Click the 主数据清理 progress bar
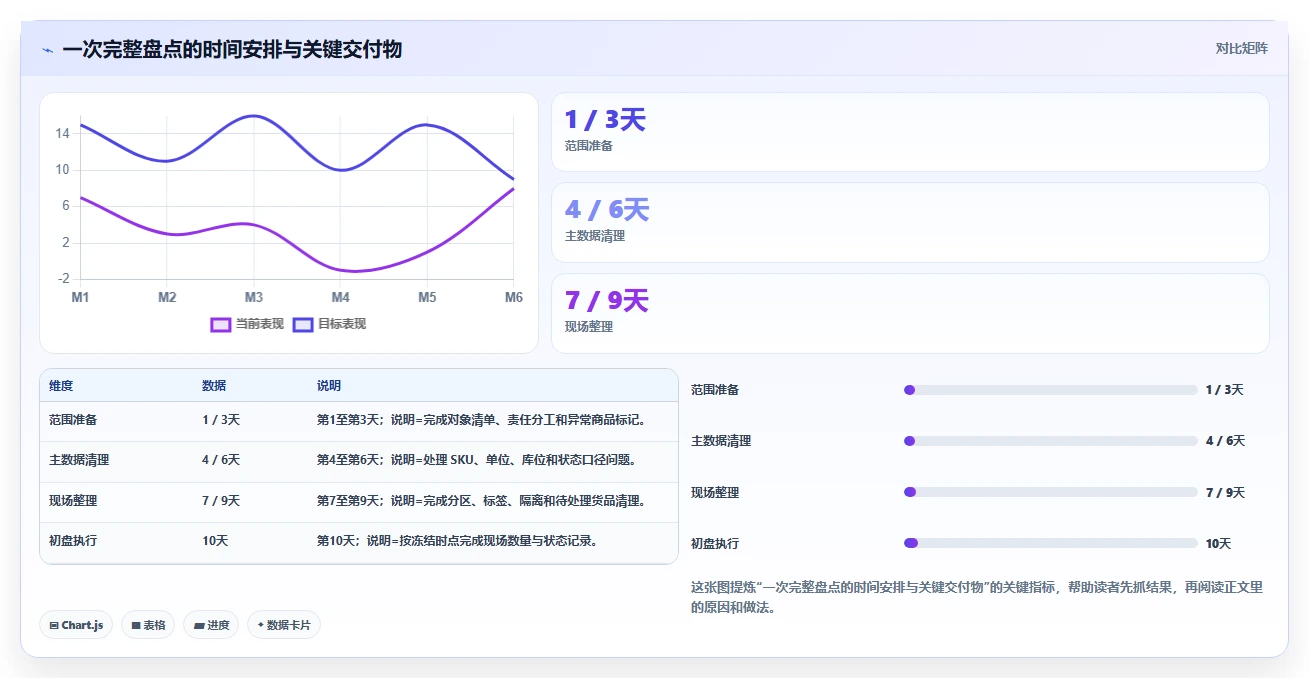The image size is (1309, 678). pos(1050,441)
